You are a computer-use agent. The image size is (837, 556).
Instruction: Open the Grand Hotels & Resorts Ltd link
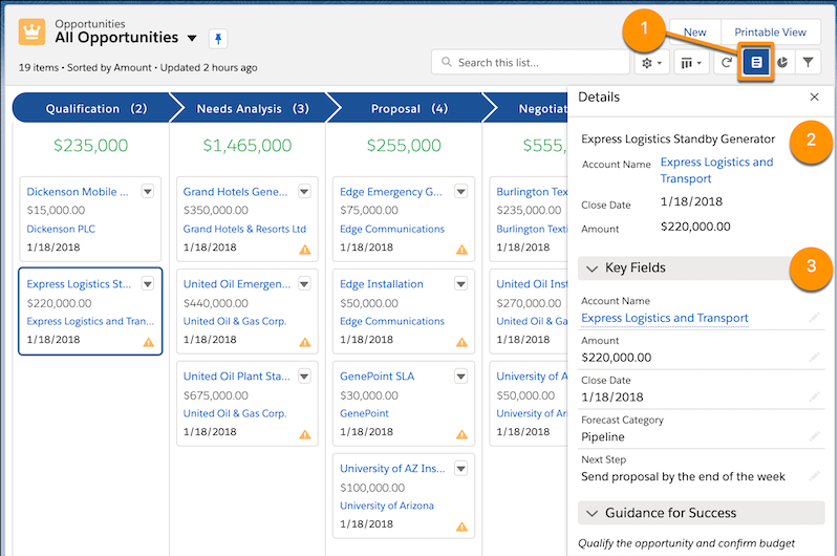coord(244,229)
